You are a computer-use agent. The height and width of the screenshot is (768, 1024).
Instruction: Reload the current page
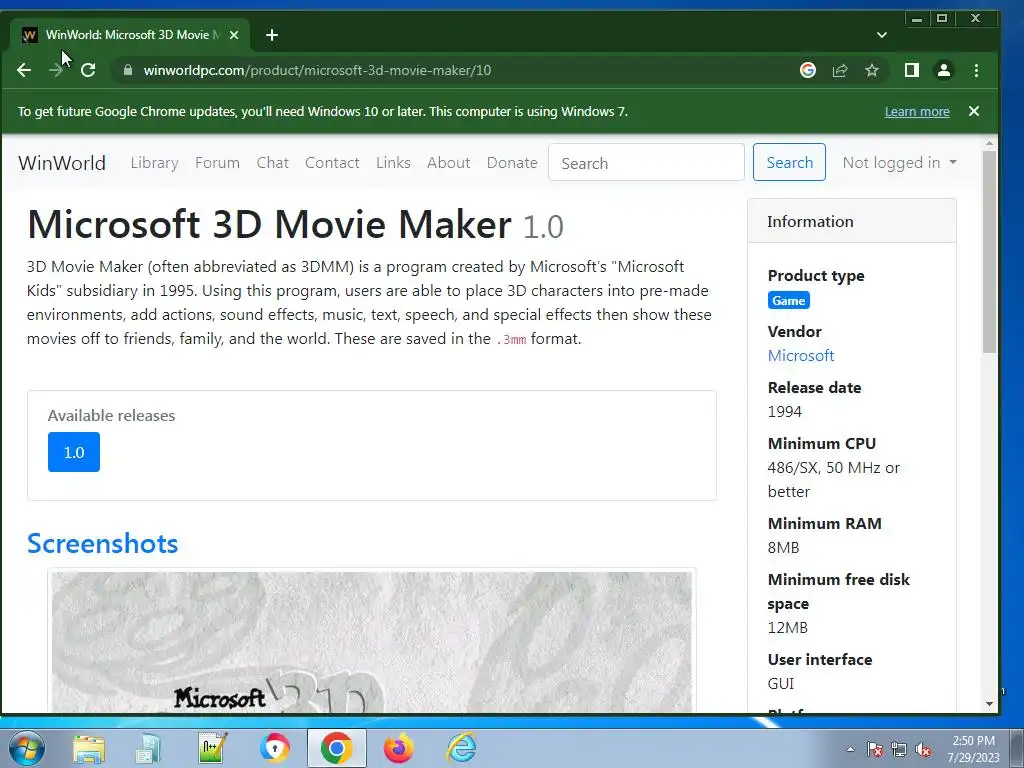coord(88,71)
